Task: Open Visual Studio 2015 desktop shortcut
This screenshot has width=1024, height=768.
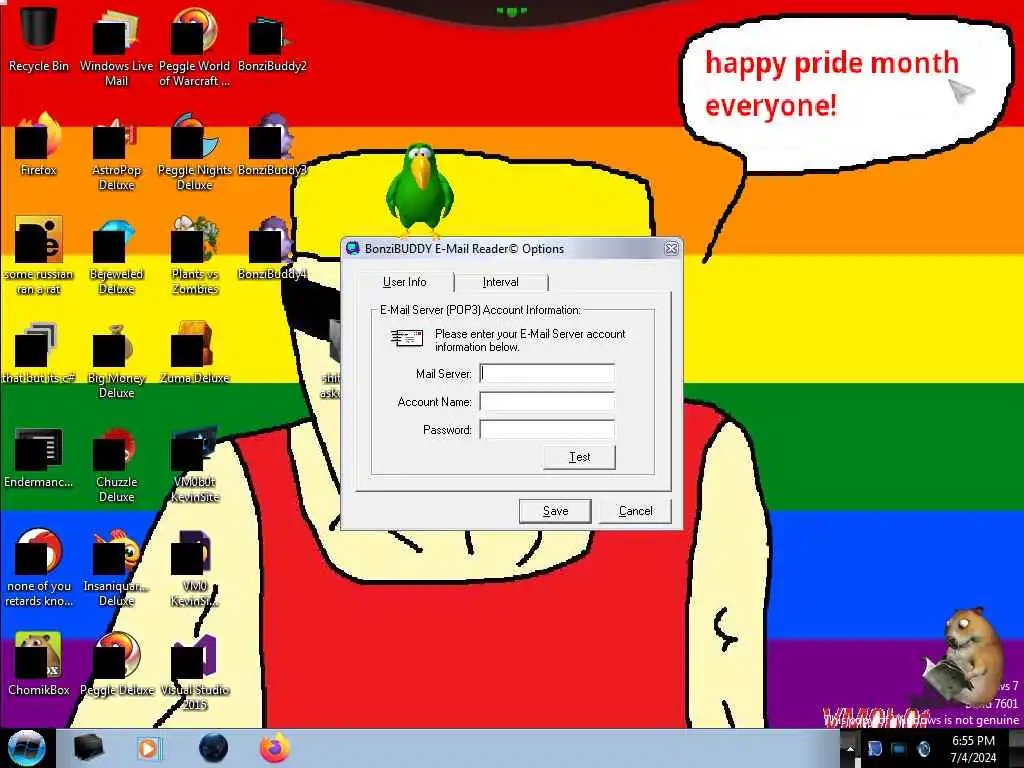Action: click(x=194, y=671)
